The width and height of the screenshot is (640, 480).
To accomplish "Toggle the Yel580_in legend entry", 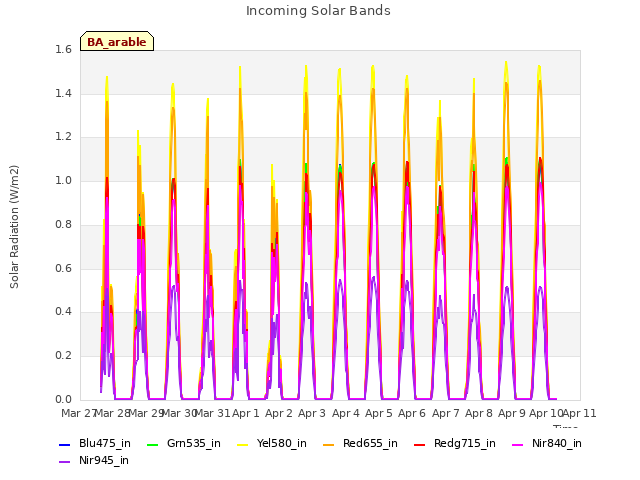I will coord(272,443).
